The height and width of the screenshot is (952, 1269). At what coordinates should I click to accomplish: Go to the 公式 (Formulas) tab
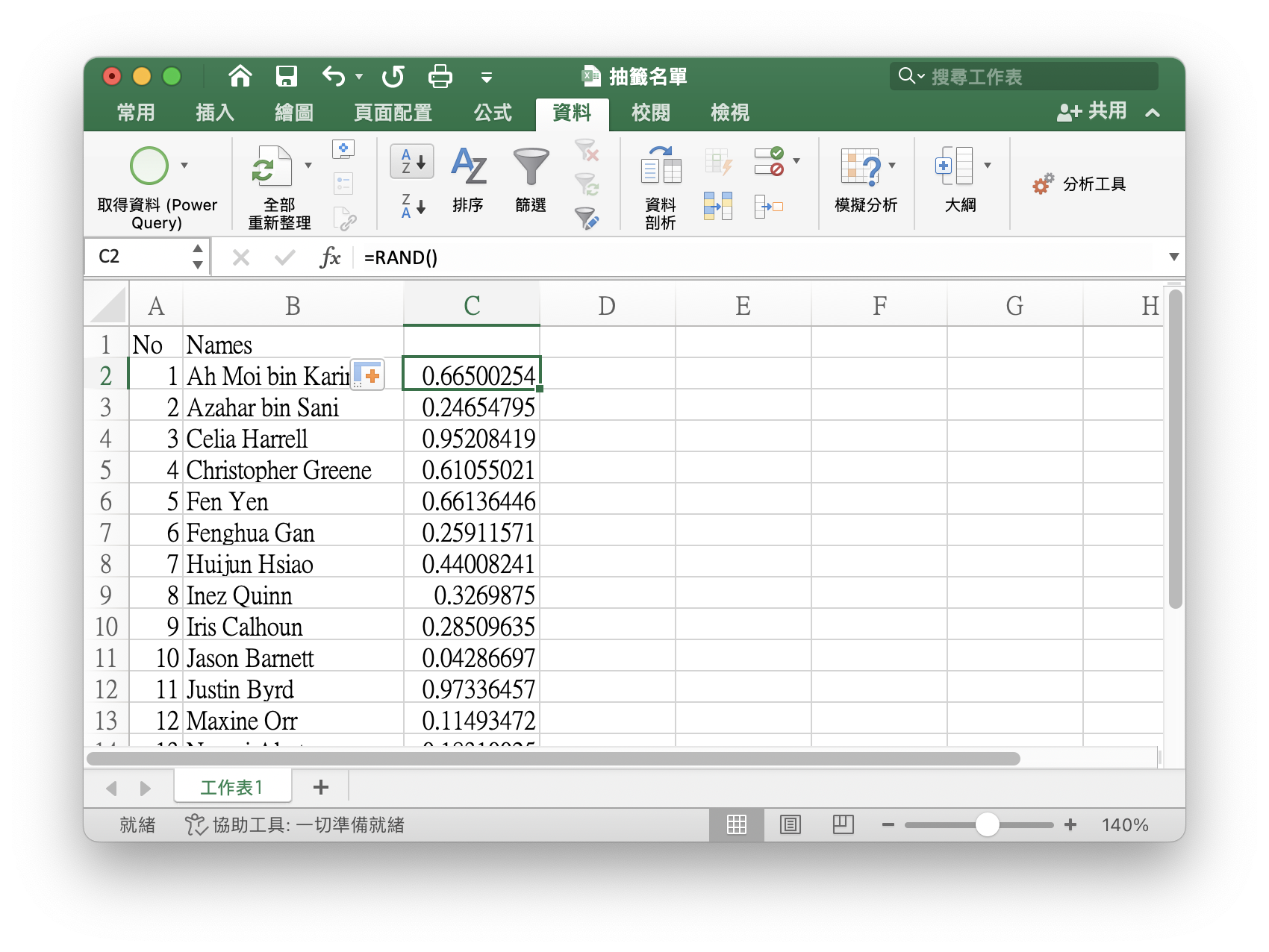[x=493, y=113]
